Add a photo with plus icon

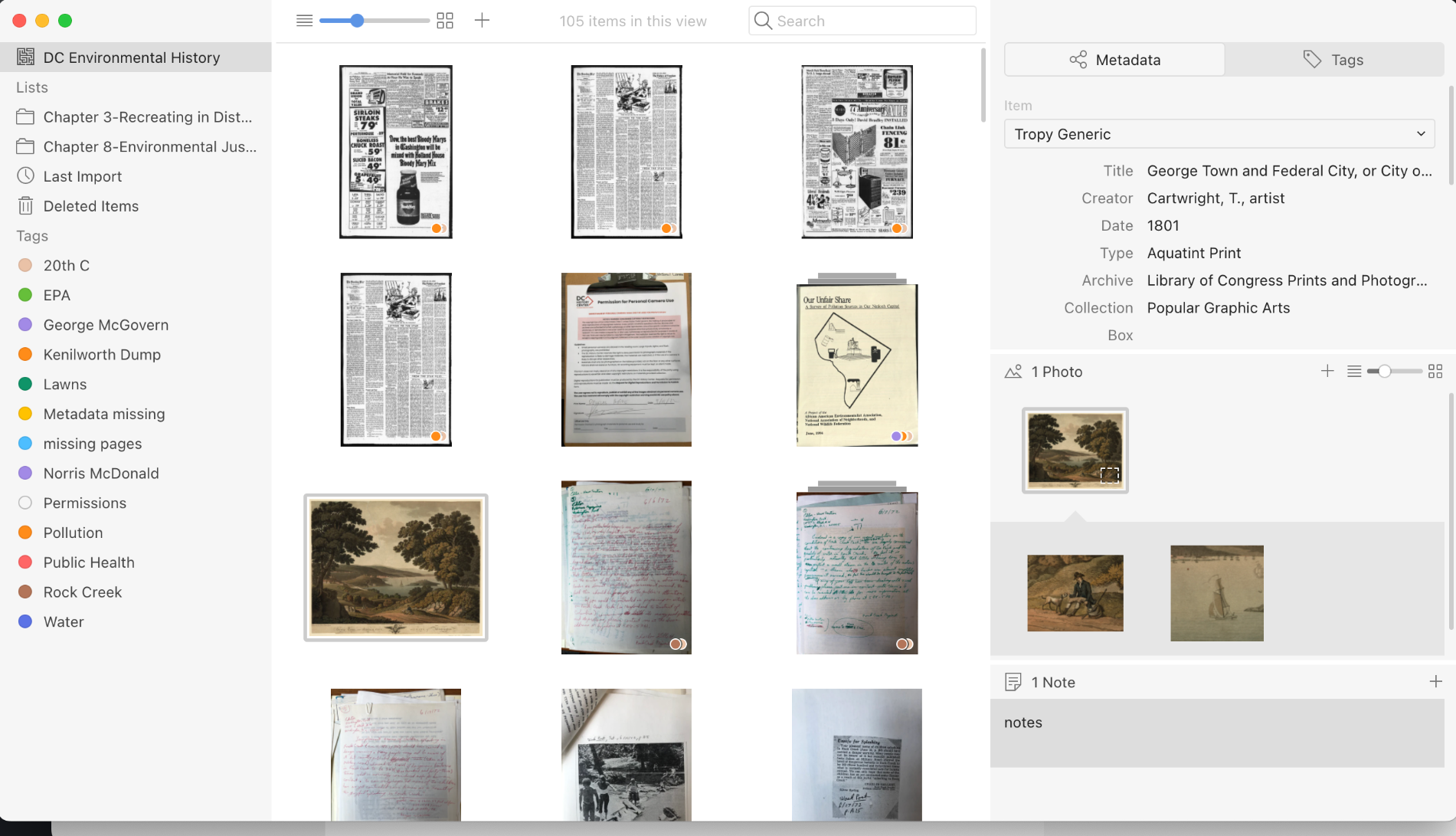point(1327,372)
